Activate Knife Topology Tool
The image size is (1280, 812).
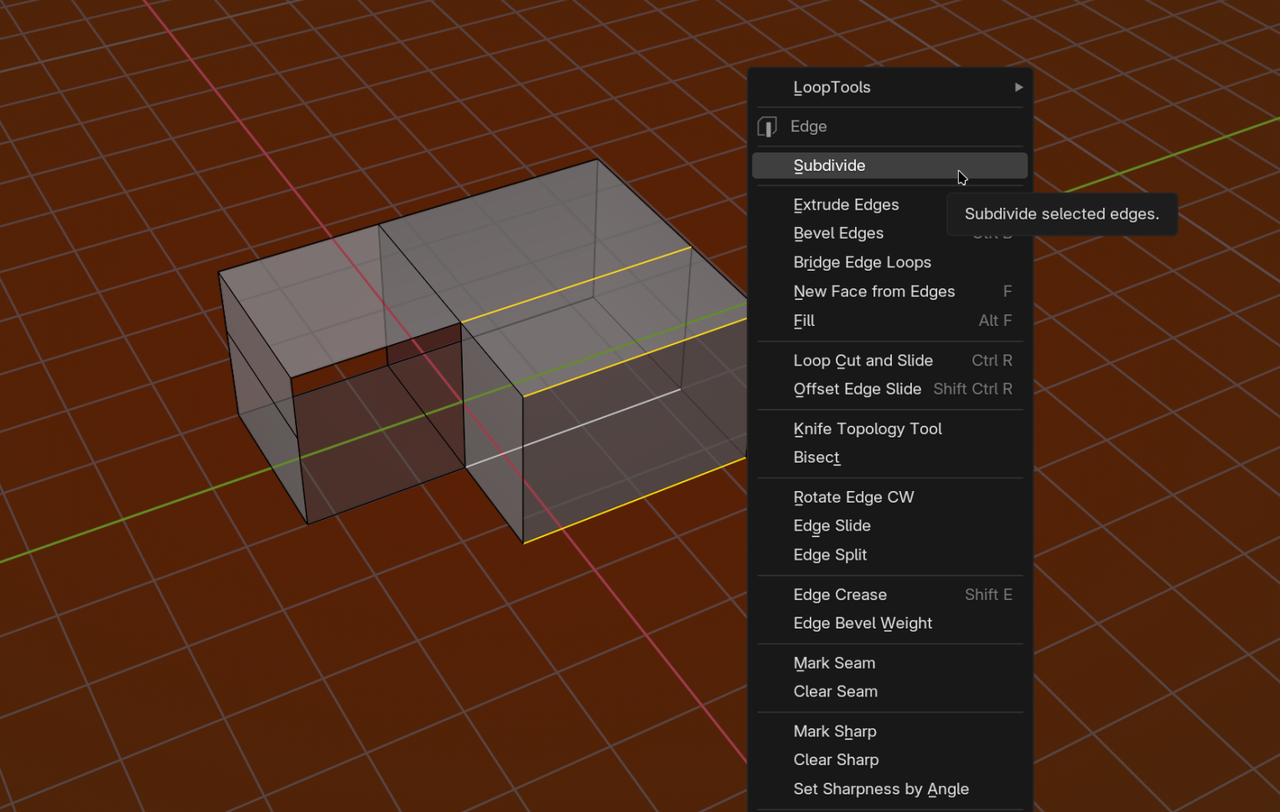890,429
